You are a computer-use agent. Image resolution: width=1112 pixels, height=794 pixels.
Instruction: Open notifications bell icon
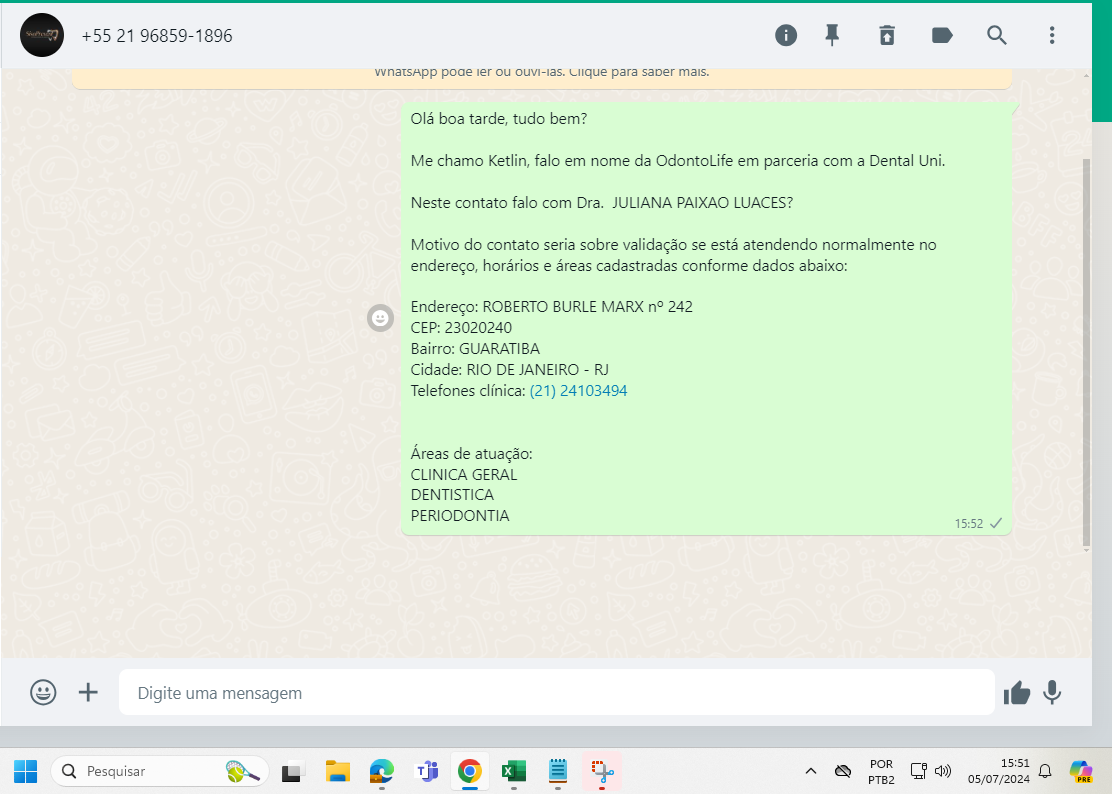point(1045,771)
